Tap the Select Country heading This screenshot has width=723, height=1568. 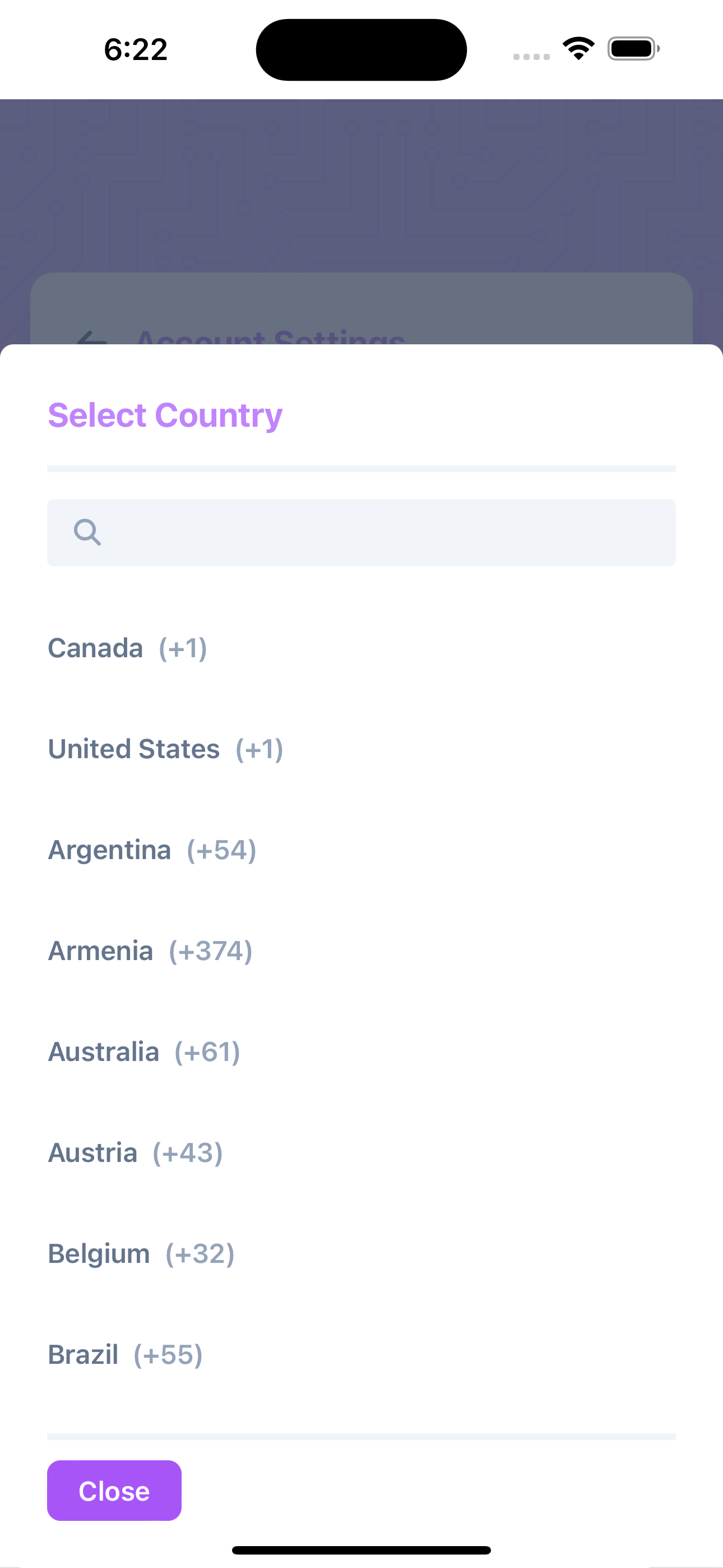point(165,415)
